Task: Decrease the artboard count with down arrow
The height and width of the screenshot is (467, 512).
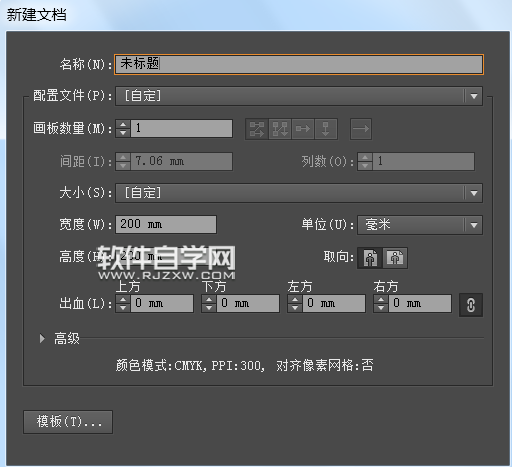Action: [x=123, y=133]
